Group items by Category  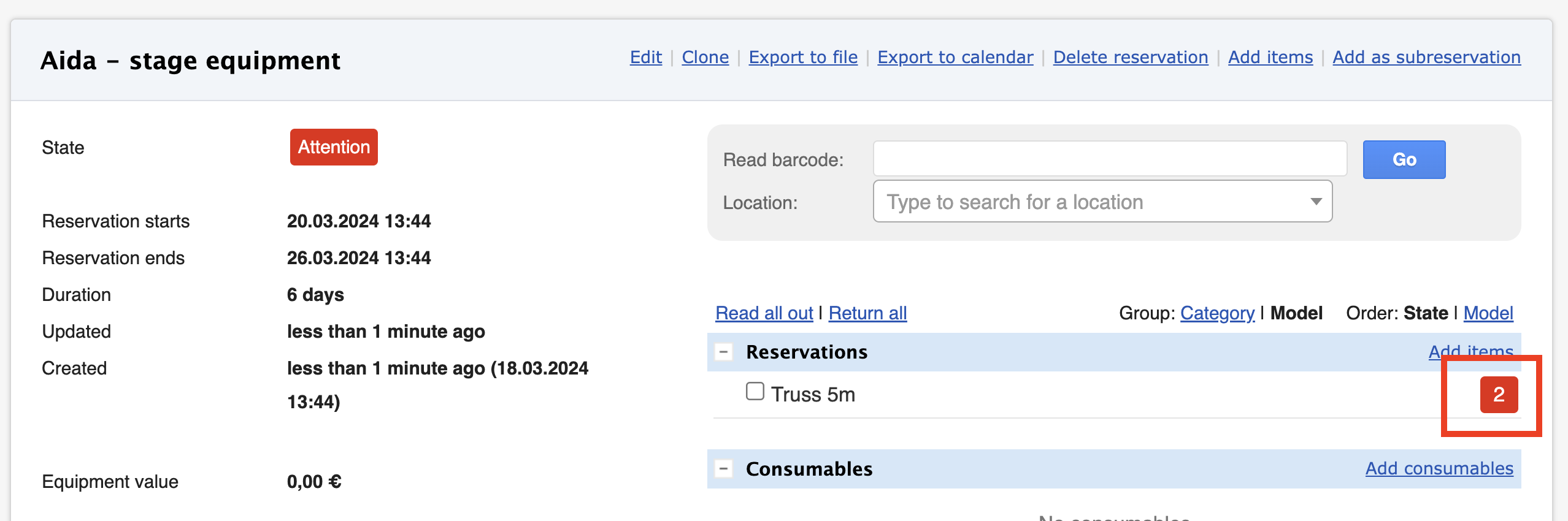click(x=1217, y=313)
